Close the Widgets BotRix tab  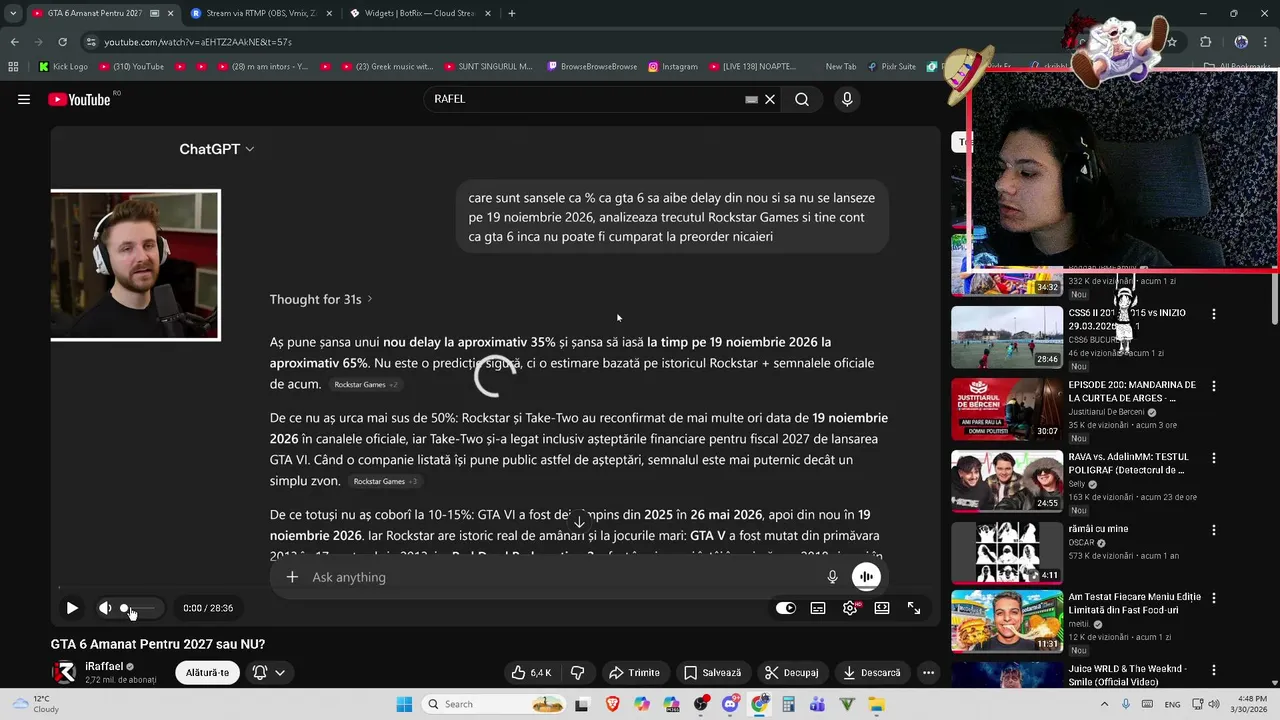(489, 13)
